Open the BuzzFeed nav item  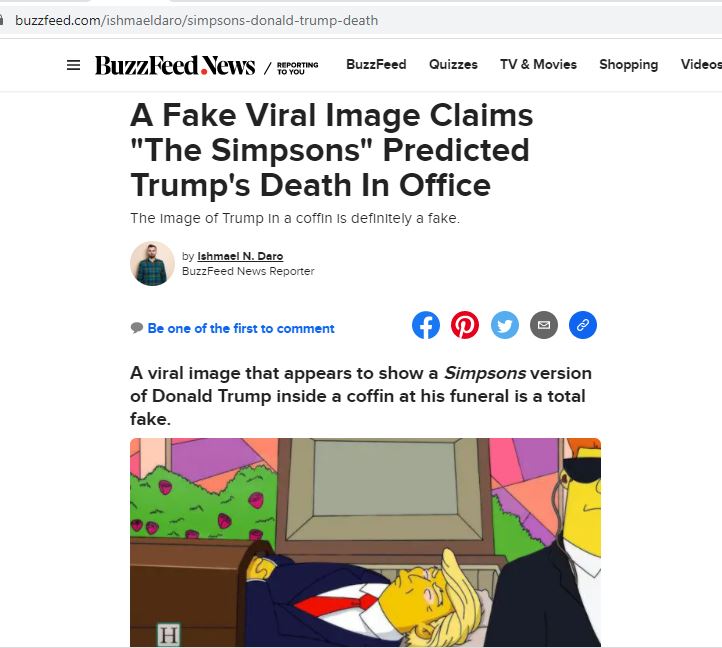coord(376,64)
